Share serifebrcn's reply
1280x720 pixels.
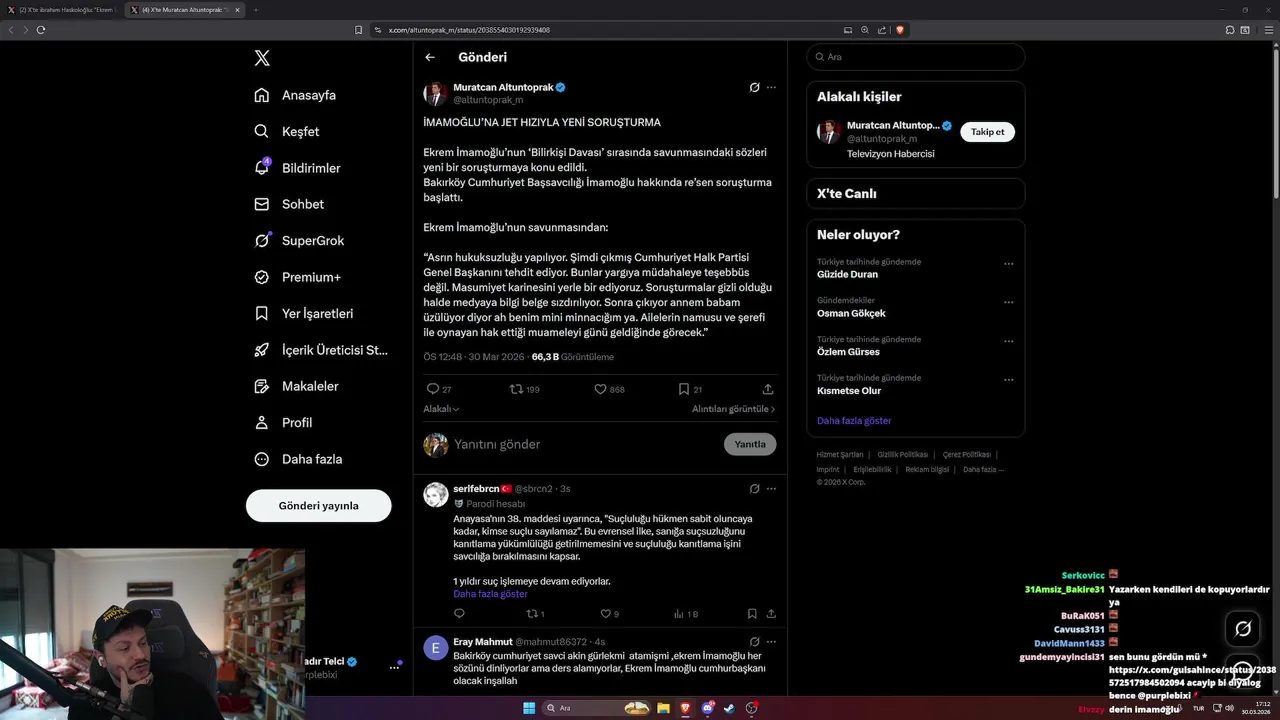point(771,614)
